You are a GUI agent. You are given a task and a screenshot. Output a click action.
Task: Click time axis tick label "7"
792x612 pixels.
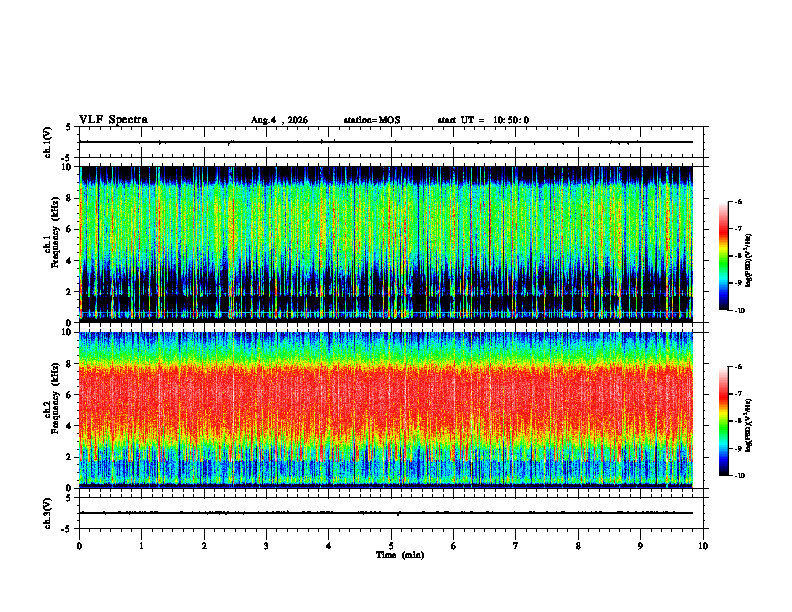(516, 546)
